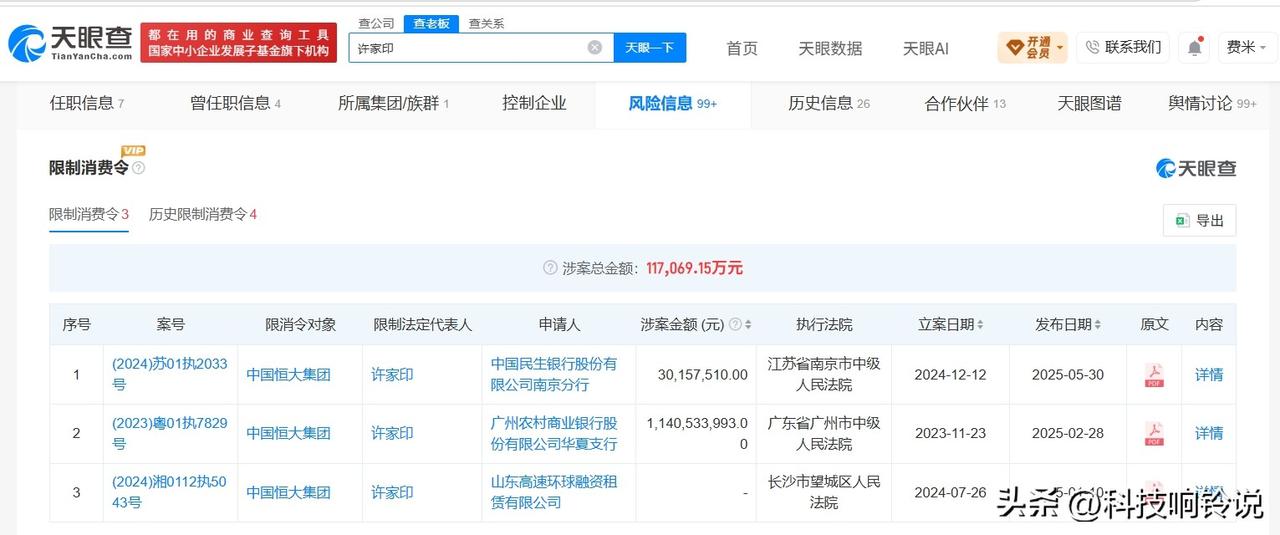
Task: Open 天眼AI navigation item
Action: (925, 48)
